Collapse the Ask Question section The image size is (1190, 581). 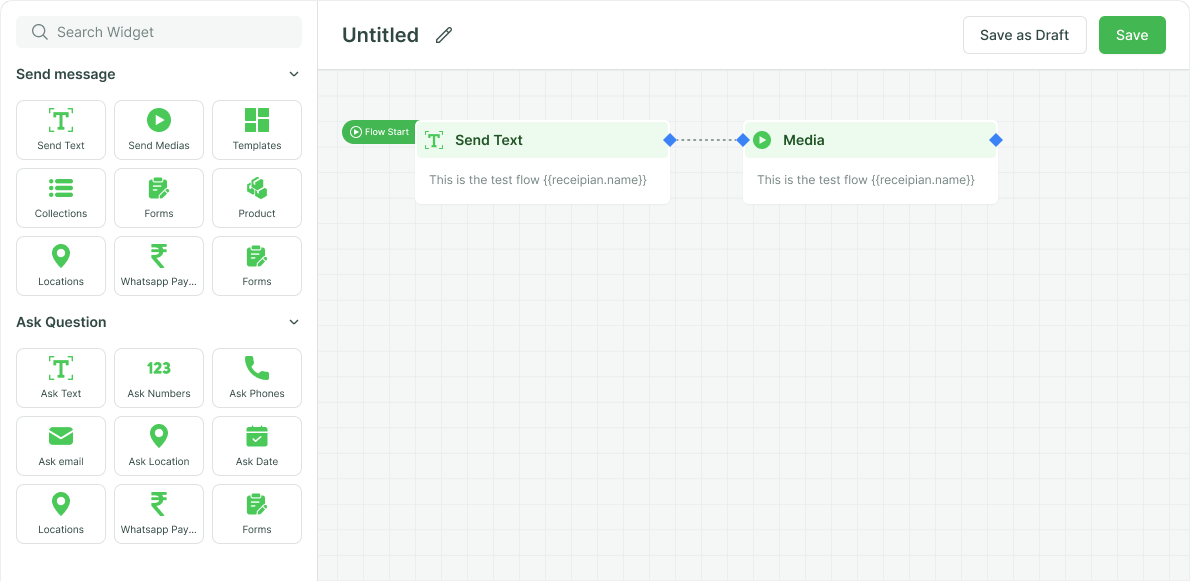point(293,322)
